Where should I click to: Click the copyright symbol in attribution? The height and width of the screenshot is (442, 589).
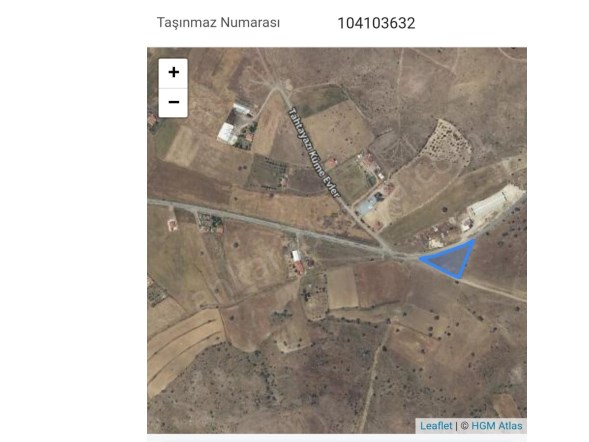pyautogui.click(x=464, y=426)
